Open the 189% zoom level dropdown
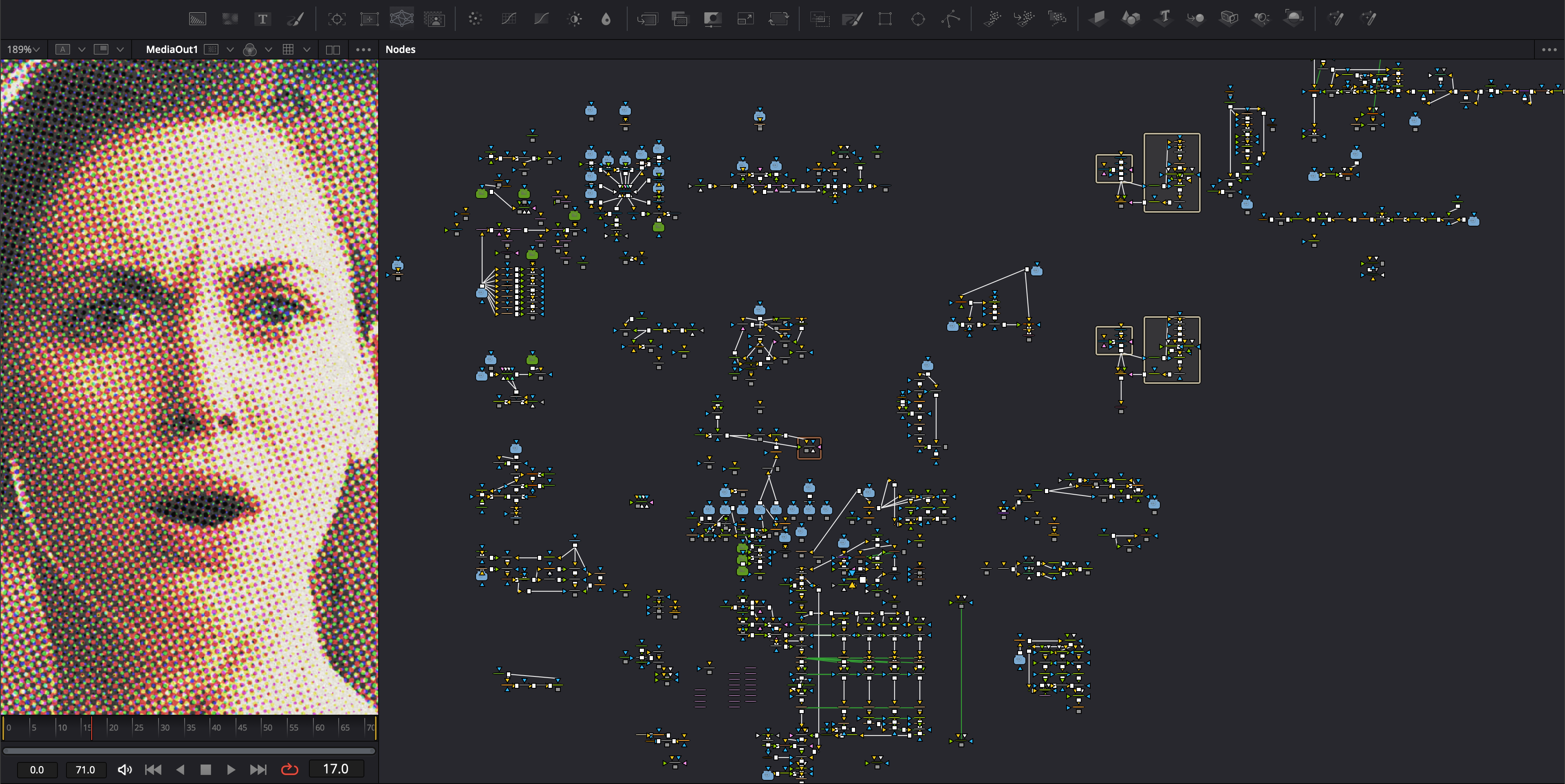The image size is (1565, 784). pyautogui.click(x=23, y=50)
